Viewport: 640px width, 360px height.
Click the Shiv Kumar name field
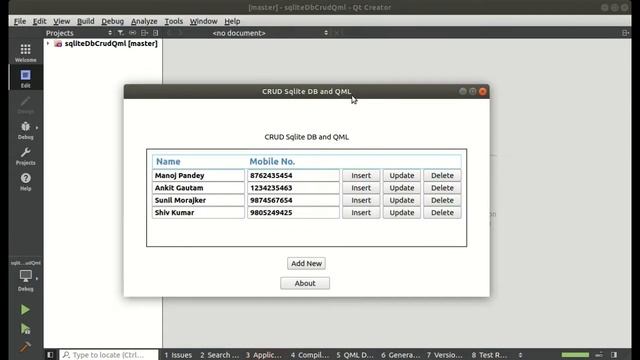click(198, 212)
